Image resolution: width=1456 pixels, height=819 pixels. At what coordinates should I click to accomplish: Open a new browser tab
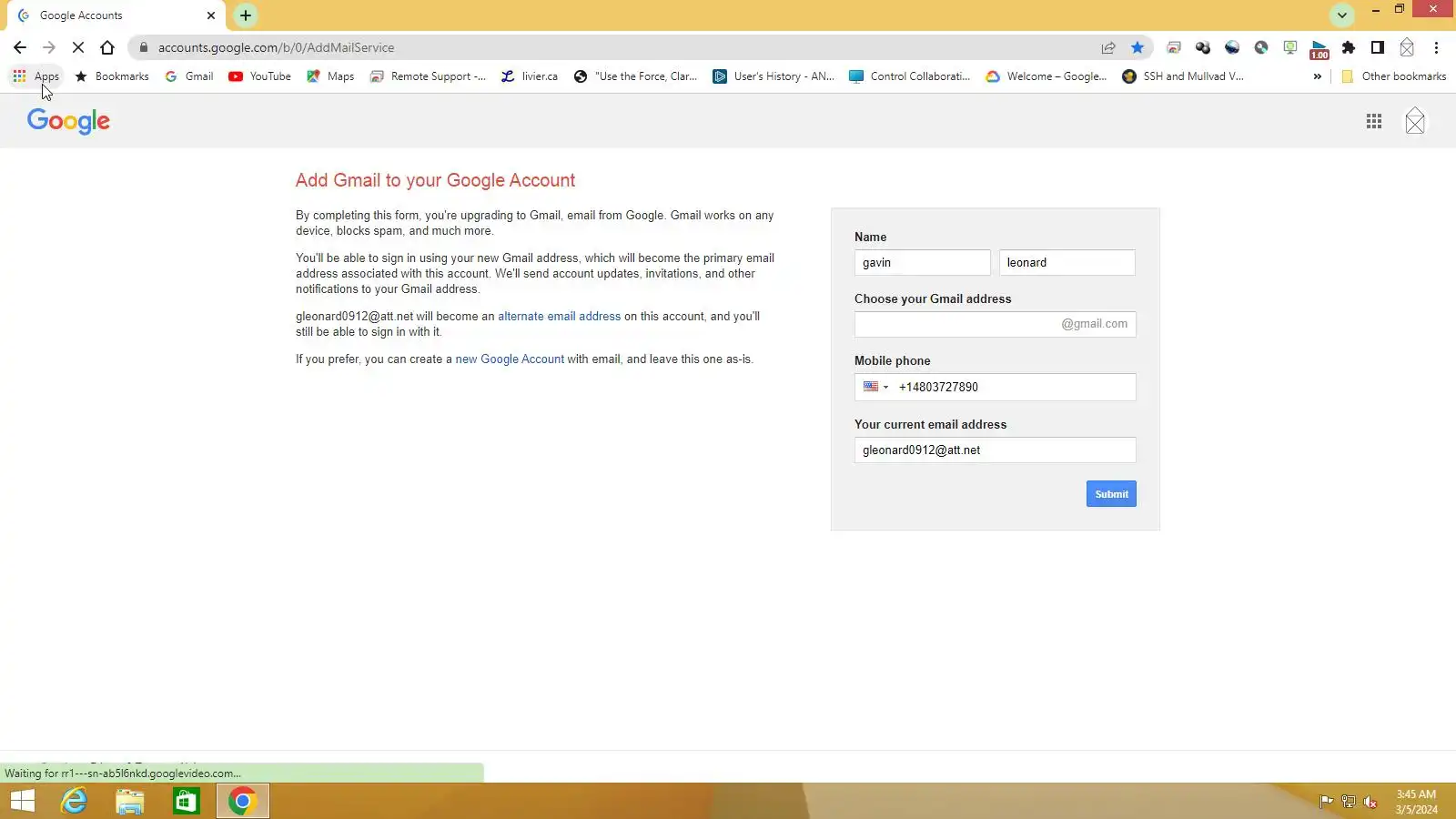click(x=246, y=15)
